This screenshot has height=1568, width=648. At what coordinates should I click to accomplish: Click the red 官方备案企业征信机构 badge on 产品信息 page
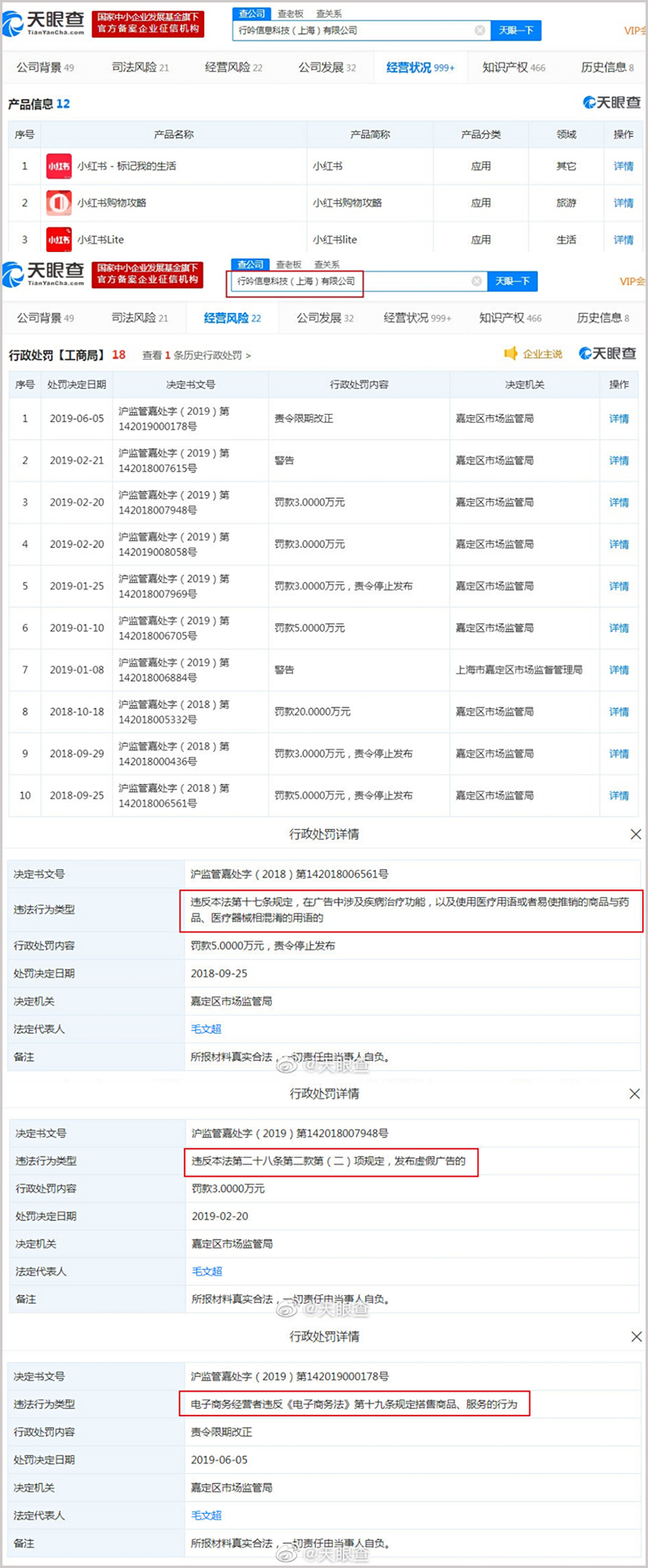pos(148,23)
